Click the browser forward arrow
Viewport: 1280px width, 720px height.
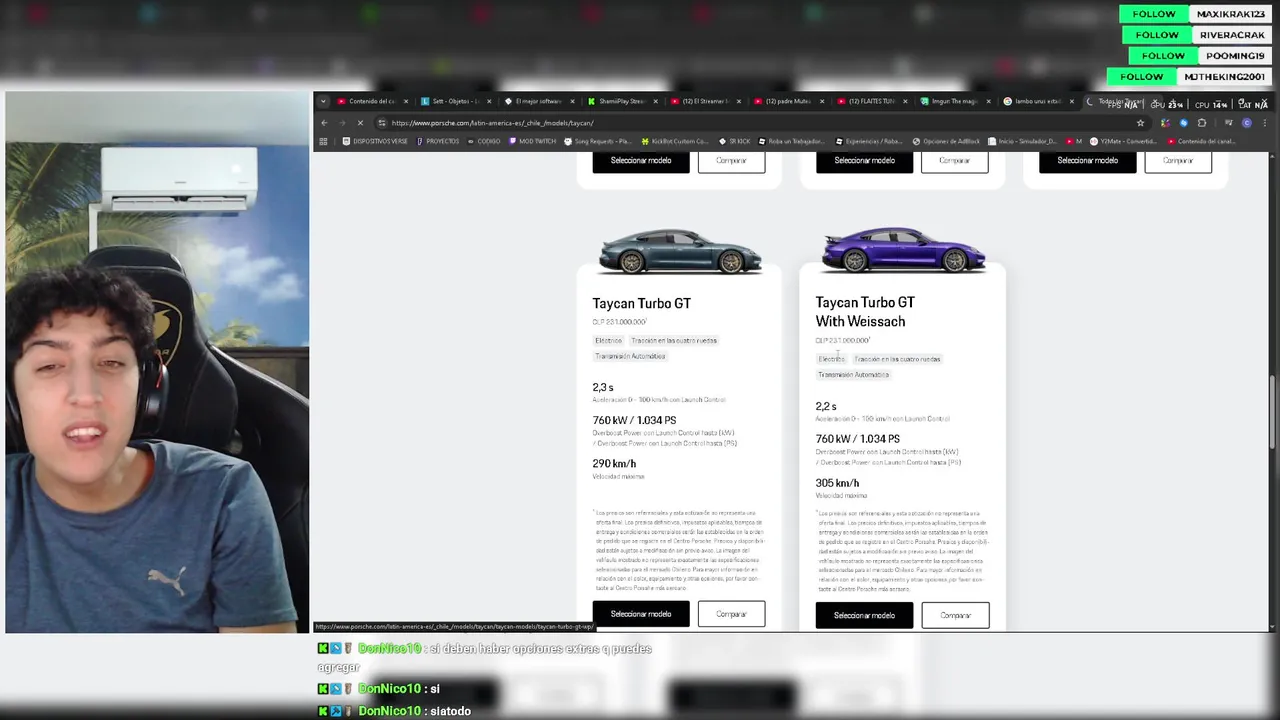pos(342,123)
